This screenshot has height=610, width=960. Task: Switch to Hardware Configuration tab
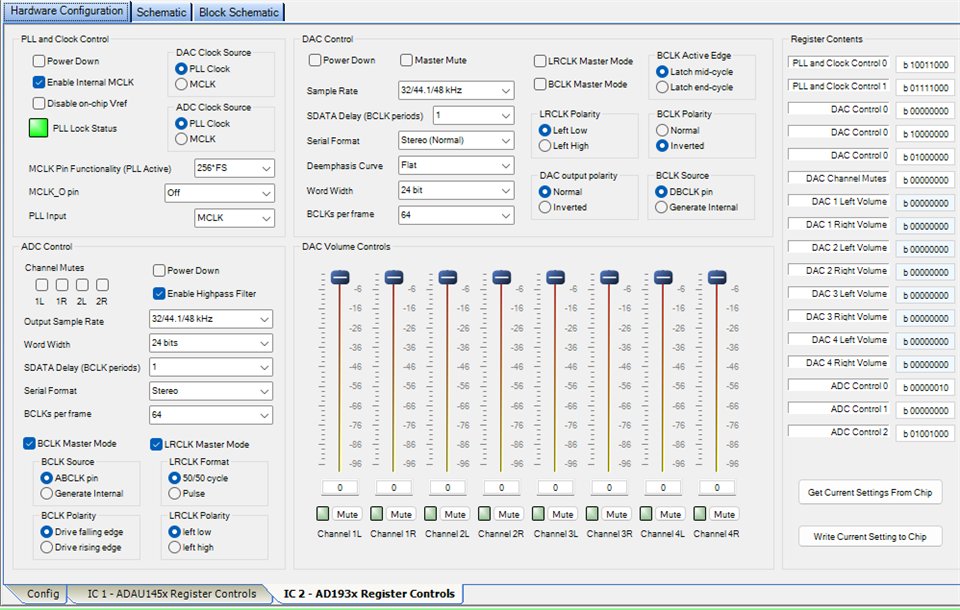[x=67, y=11]
